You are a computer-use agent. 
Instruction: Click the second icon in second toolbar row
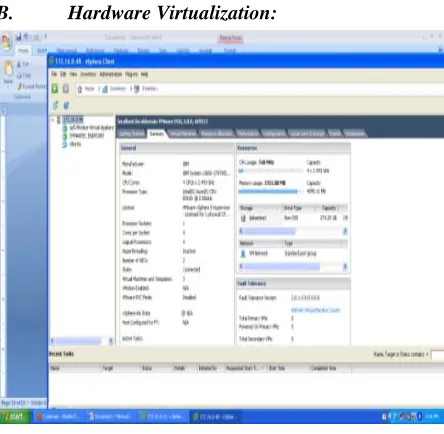66,106
